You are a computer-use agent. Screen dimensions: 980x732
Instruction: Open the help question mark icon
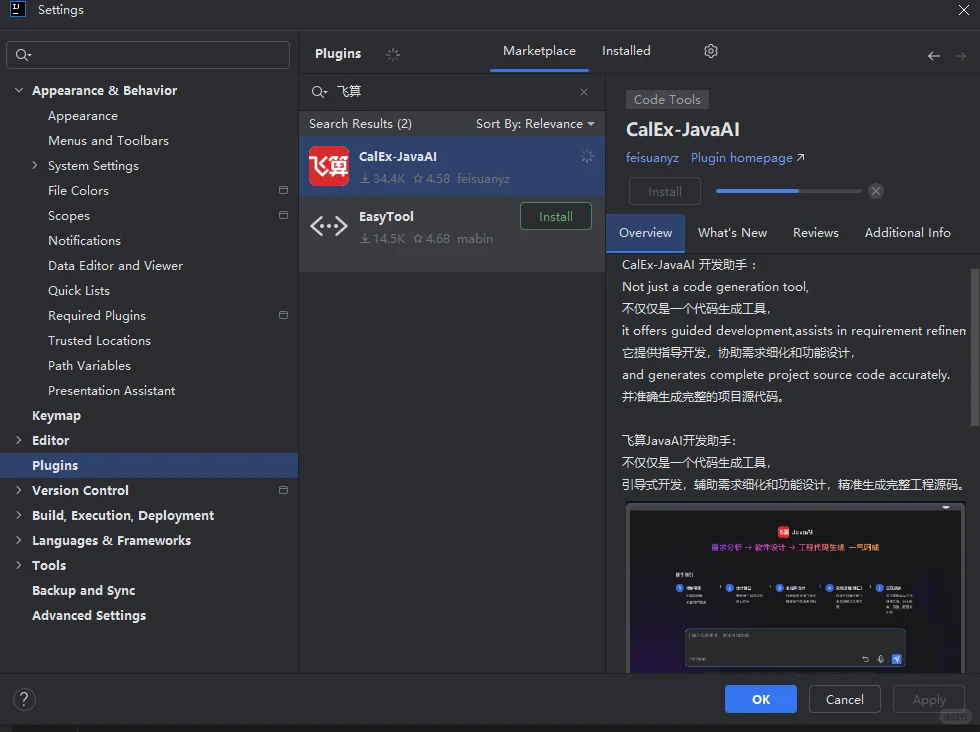(24, 699)
